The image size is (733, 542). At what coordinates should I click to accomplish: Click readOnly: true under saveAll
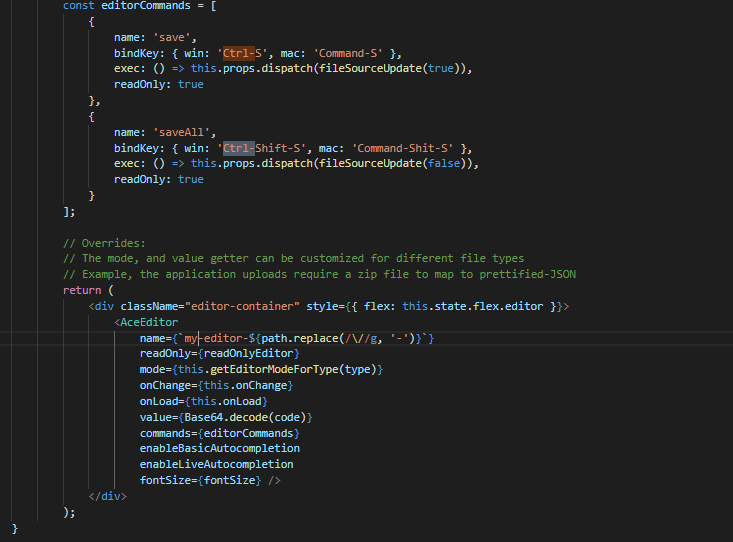pyautogui.click(x=158, y=180)
